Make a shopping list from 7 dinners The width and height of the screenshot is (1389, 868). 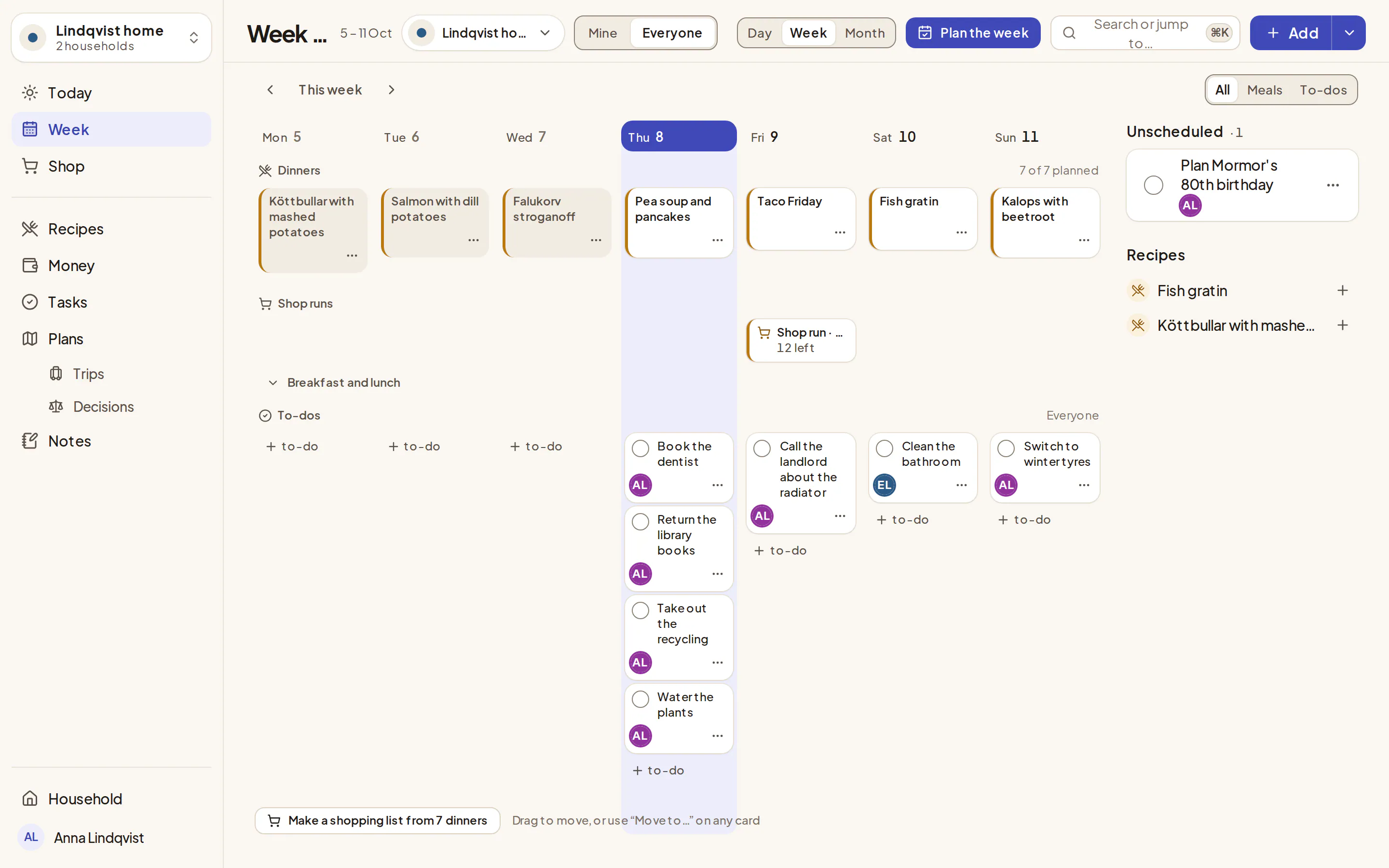[x=377, y=820]
